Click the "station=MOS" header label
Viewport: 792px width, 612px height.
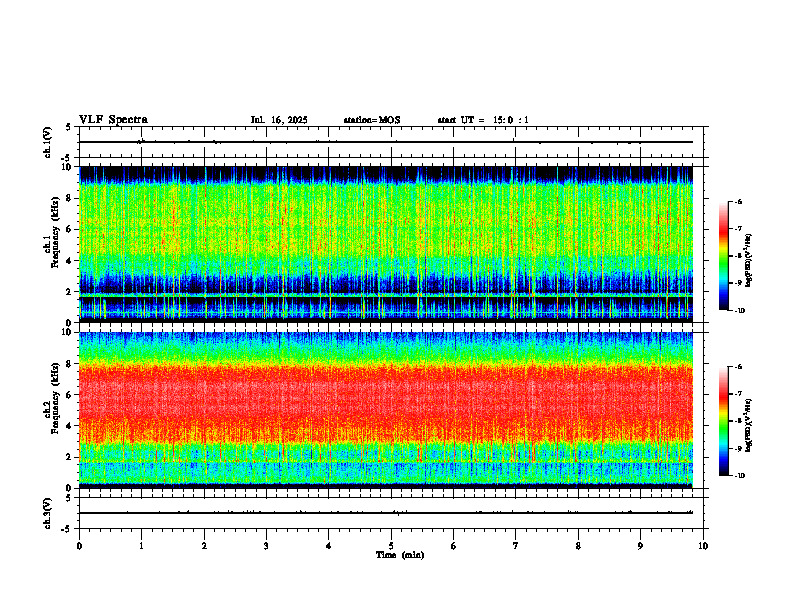372,120
